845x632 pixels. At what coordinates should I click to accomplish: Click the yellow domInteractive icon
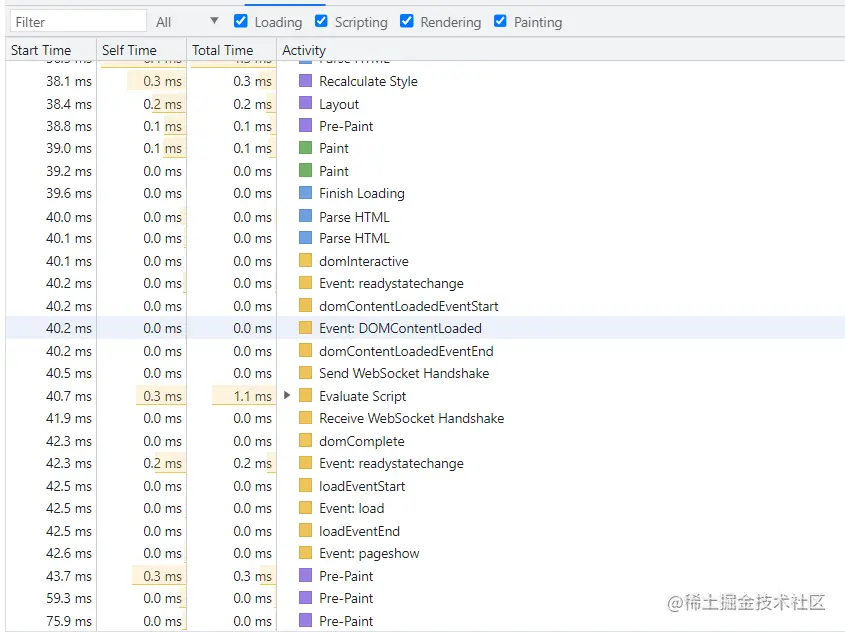[x=306, y=261]
